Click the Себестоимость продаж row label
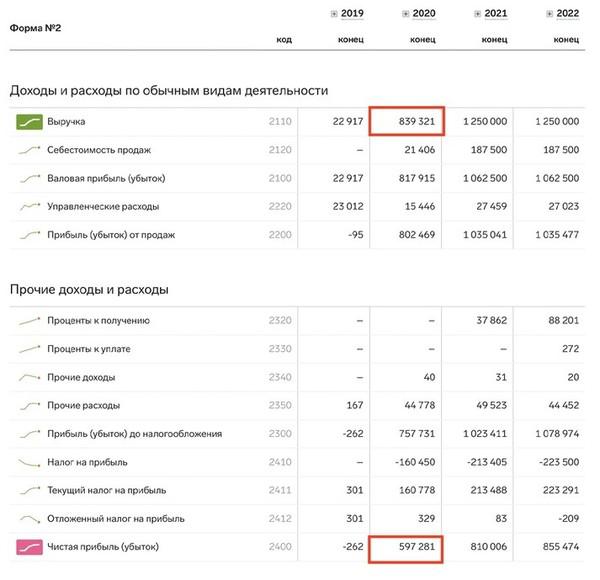This screenshot has width=600, height=580. click(99, 150)
